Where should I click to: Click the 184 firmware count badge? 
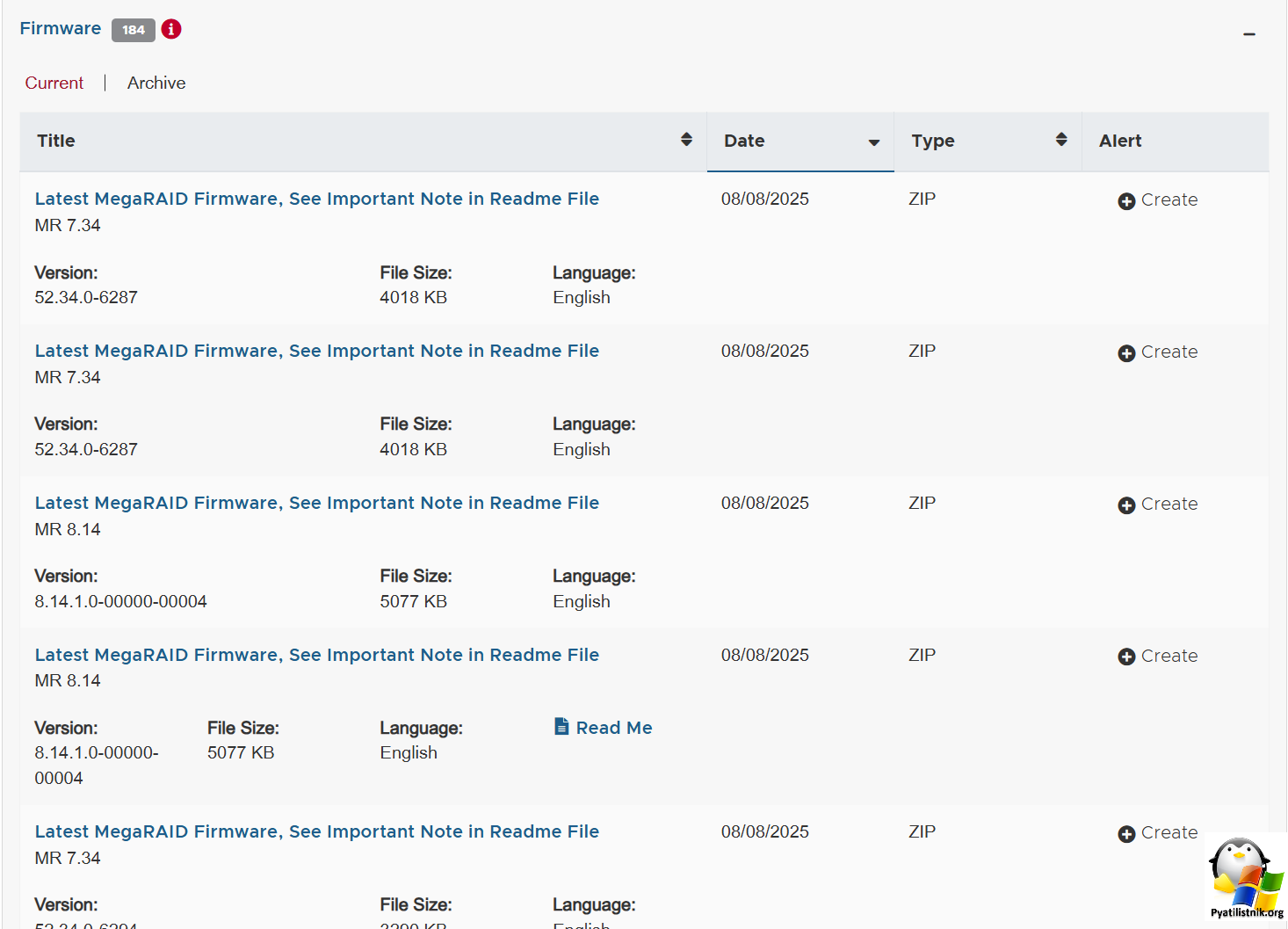[134, 30]
